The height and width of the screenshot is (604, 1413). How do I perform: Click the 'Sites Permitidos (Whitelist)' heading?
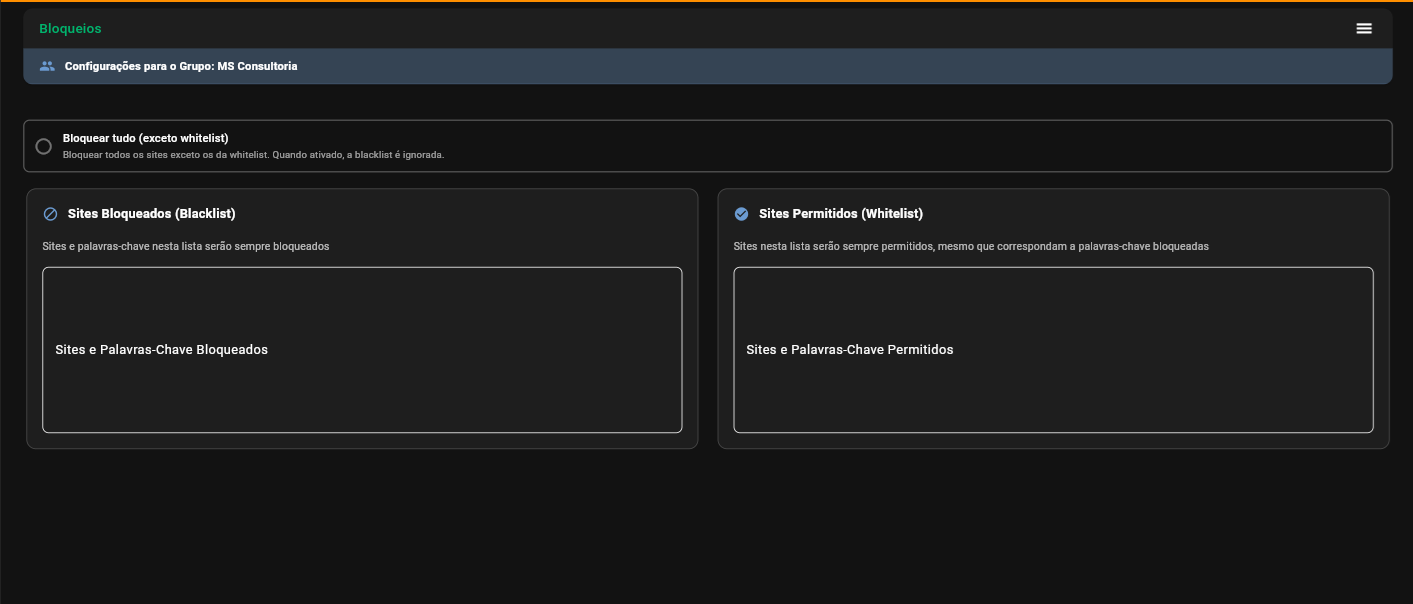pyautogui.click(x=841, y=214)
